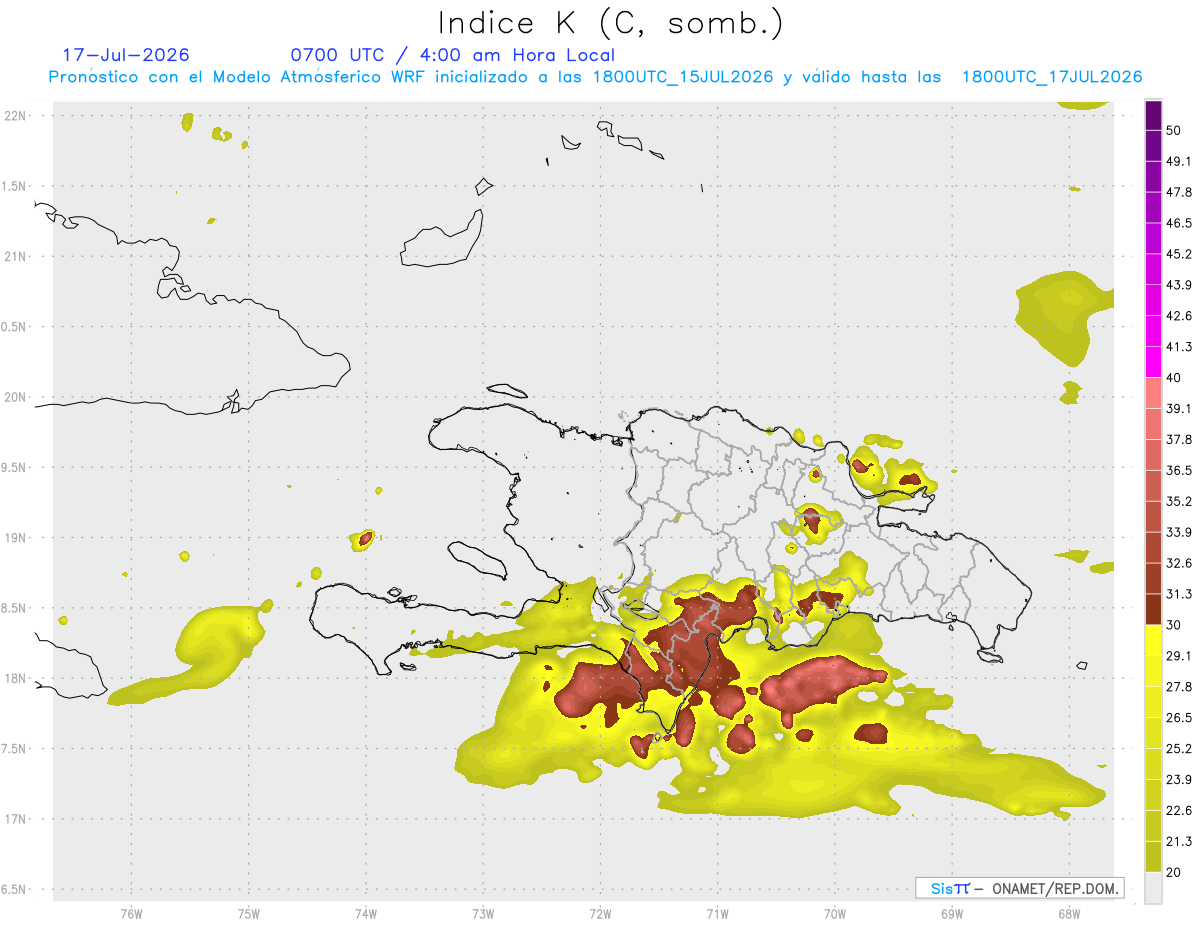Image resolution: width=1200 pixels, height=927 pixels.
Task: Select the colorbar value "45.2"
Action: coord(1179,255)
